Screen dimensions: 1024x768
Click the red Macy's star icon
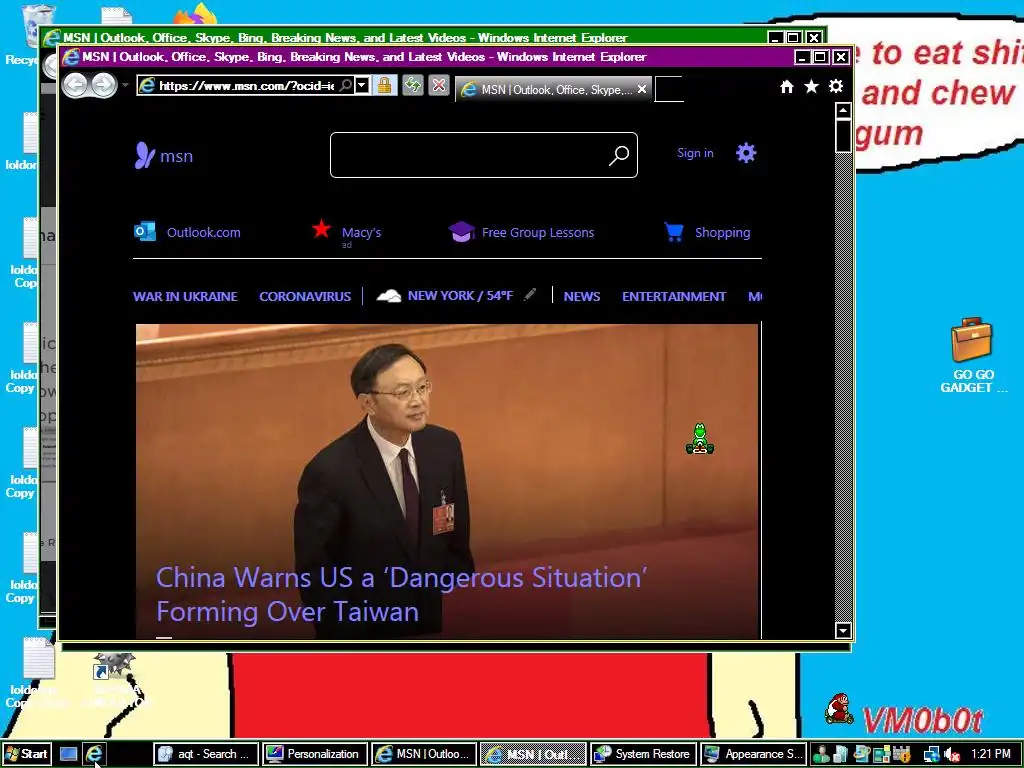click(x=321, y=229)
